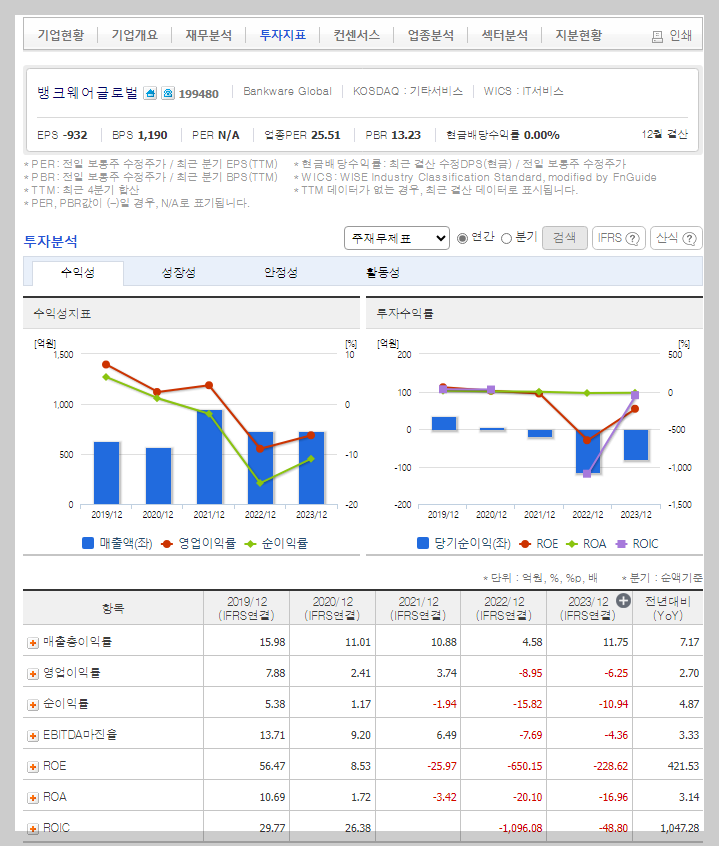Click the 산식 help button
The width and height of the screenshot is (719, 846).
[x=676, y=238]
